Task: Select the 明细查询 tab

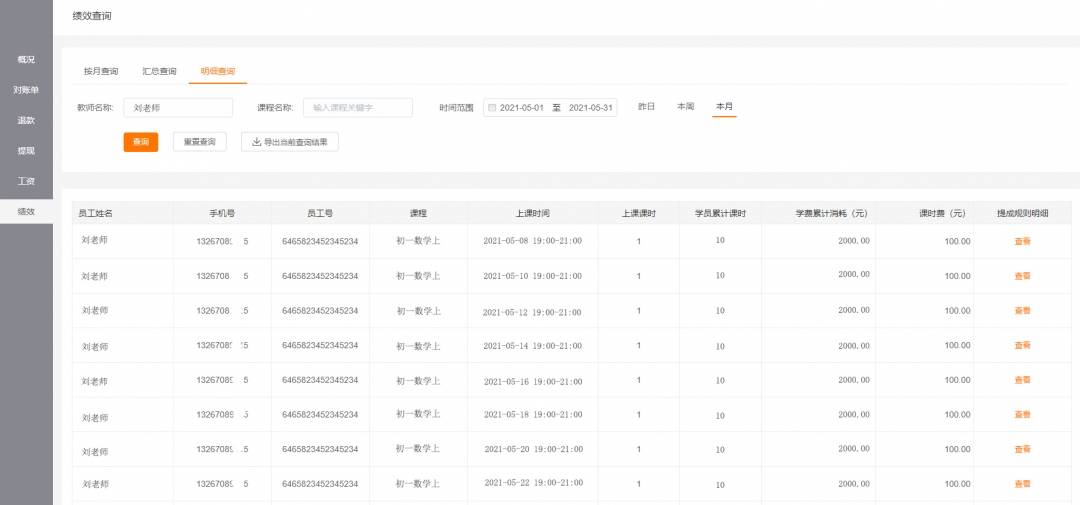Action: [217, 72]
